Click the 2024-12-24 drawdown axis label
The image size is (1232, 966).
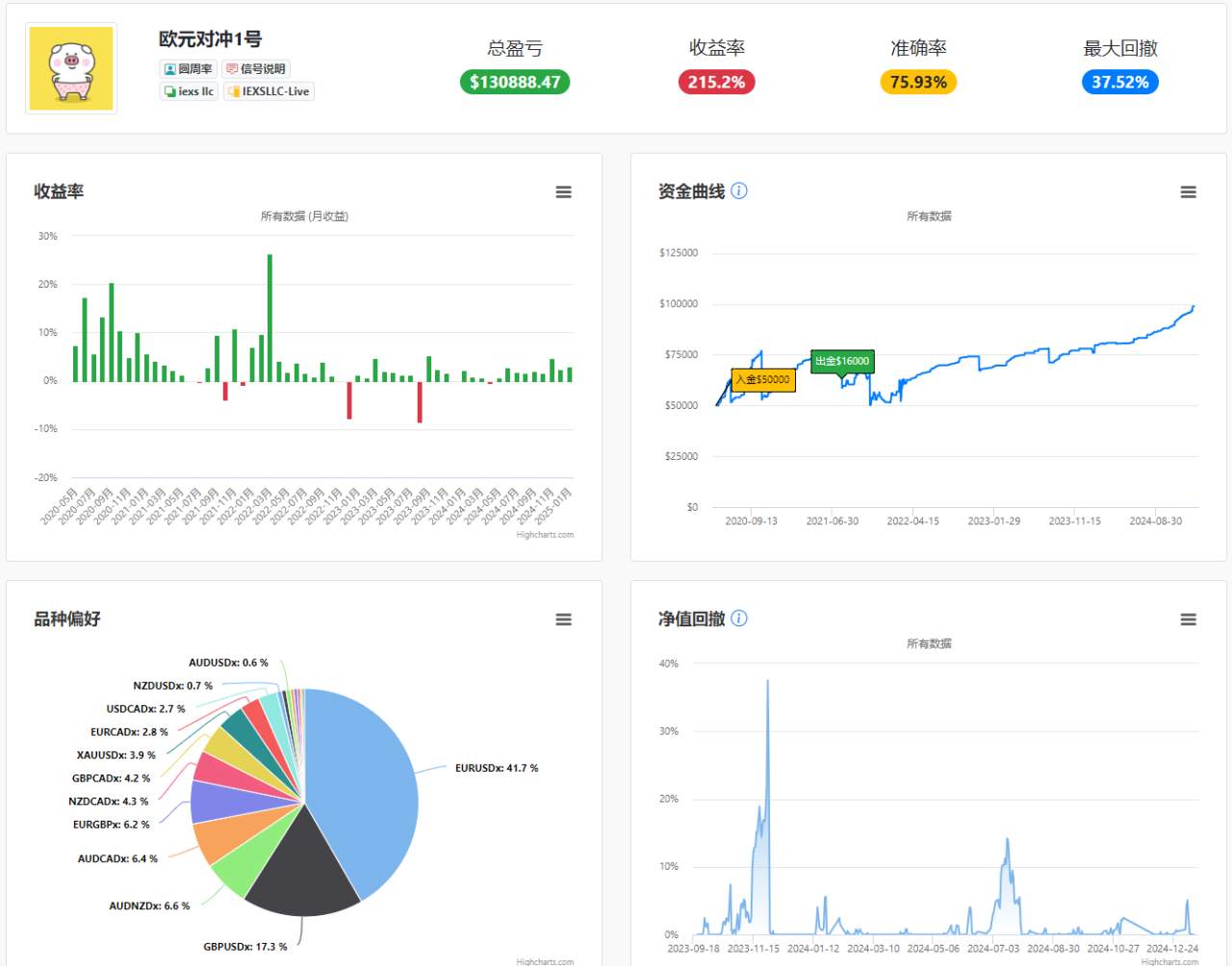coord(1172,949)
